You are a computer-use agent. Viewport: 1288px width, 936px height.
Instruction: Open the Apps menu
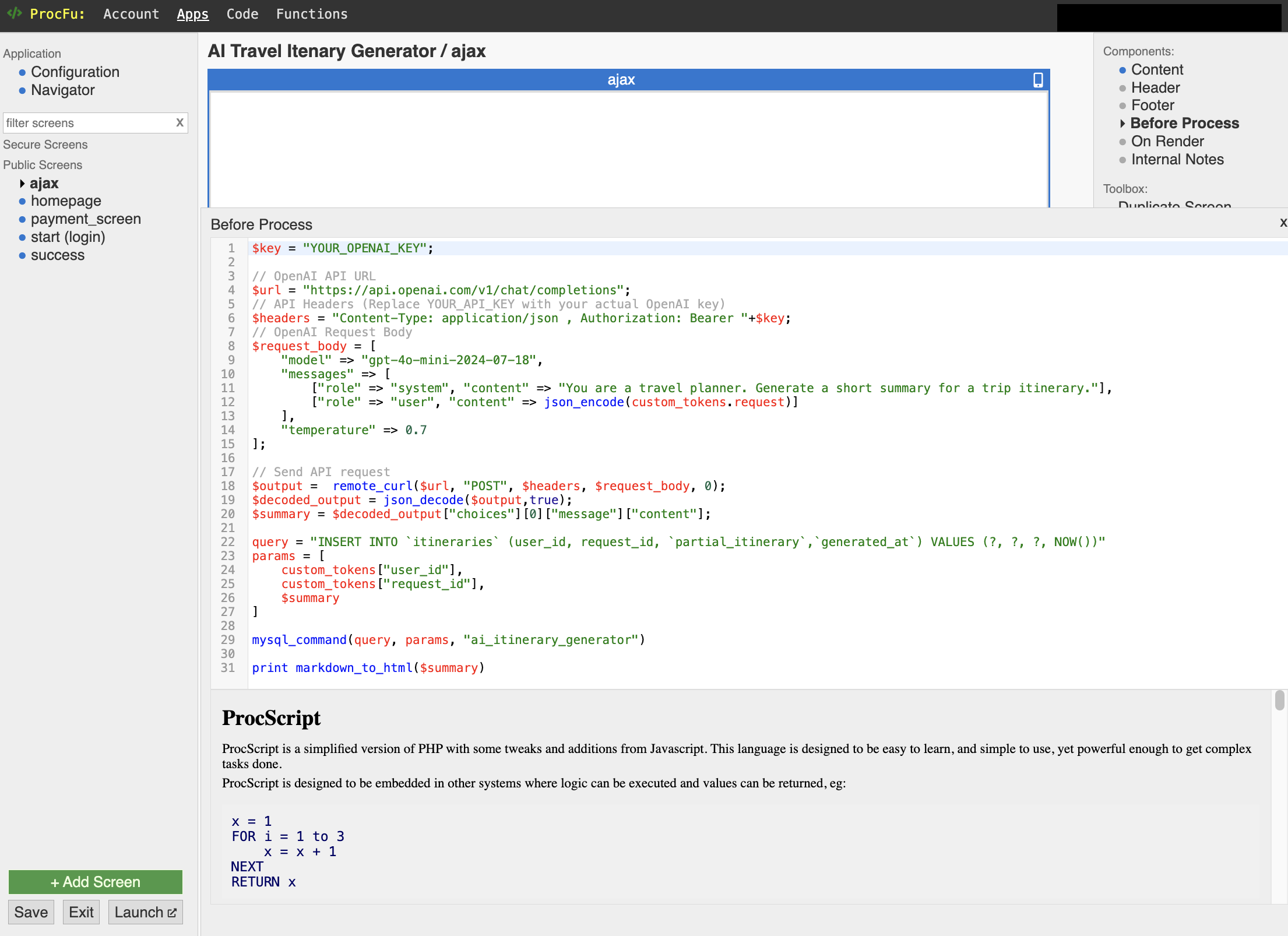(192, 14)
